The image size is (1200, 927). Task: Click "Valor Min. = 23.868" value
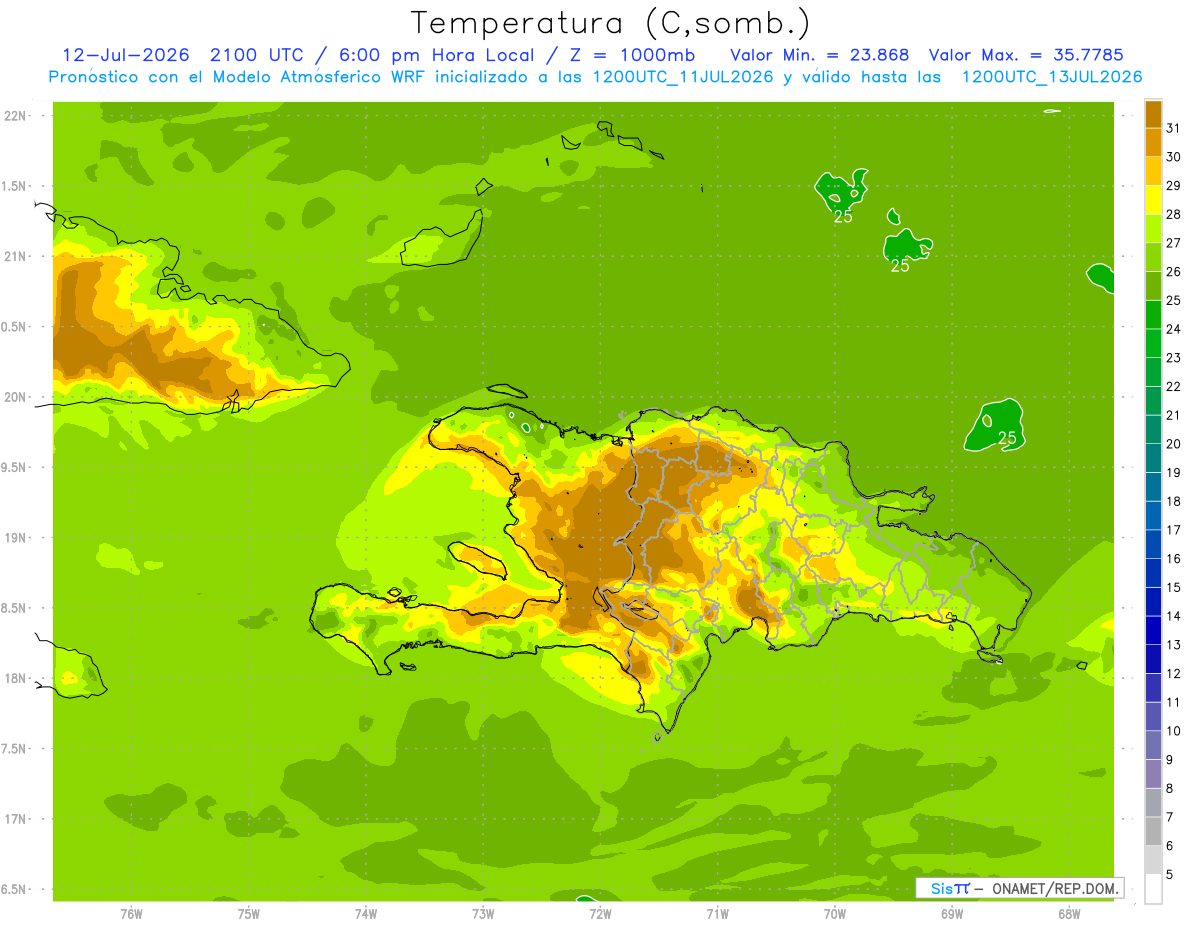point(820,55)
